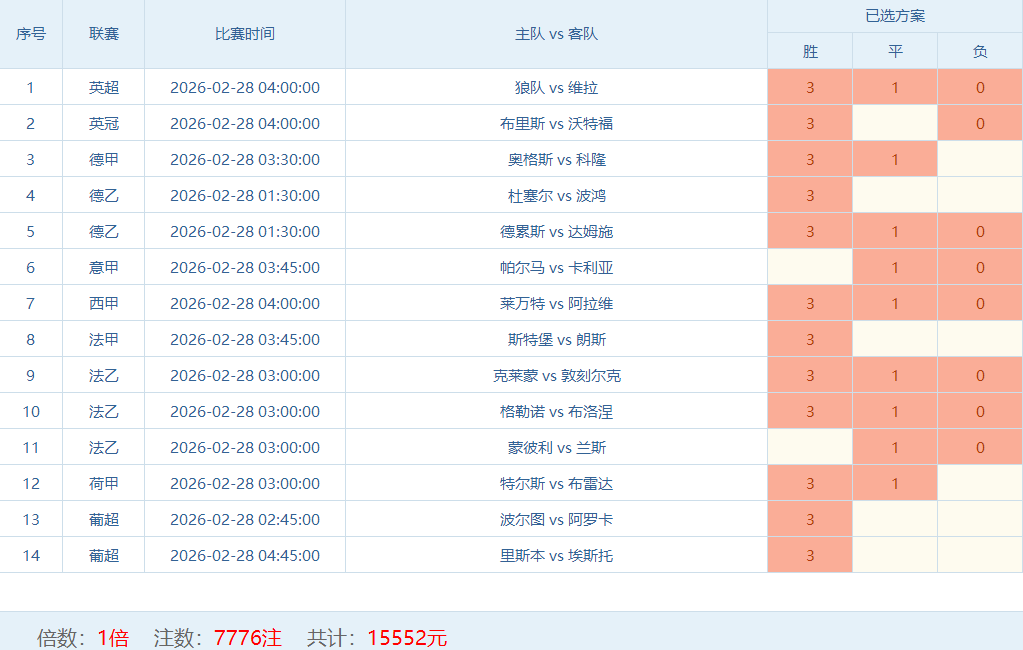Select the empty loss cell for 特尔斯 vs 布雷达
The image size is (1023, 650).
[980, 483]
